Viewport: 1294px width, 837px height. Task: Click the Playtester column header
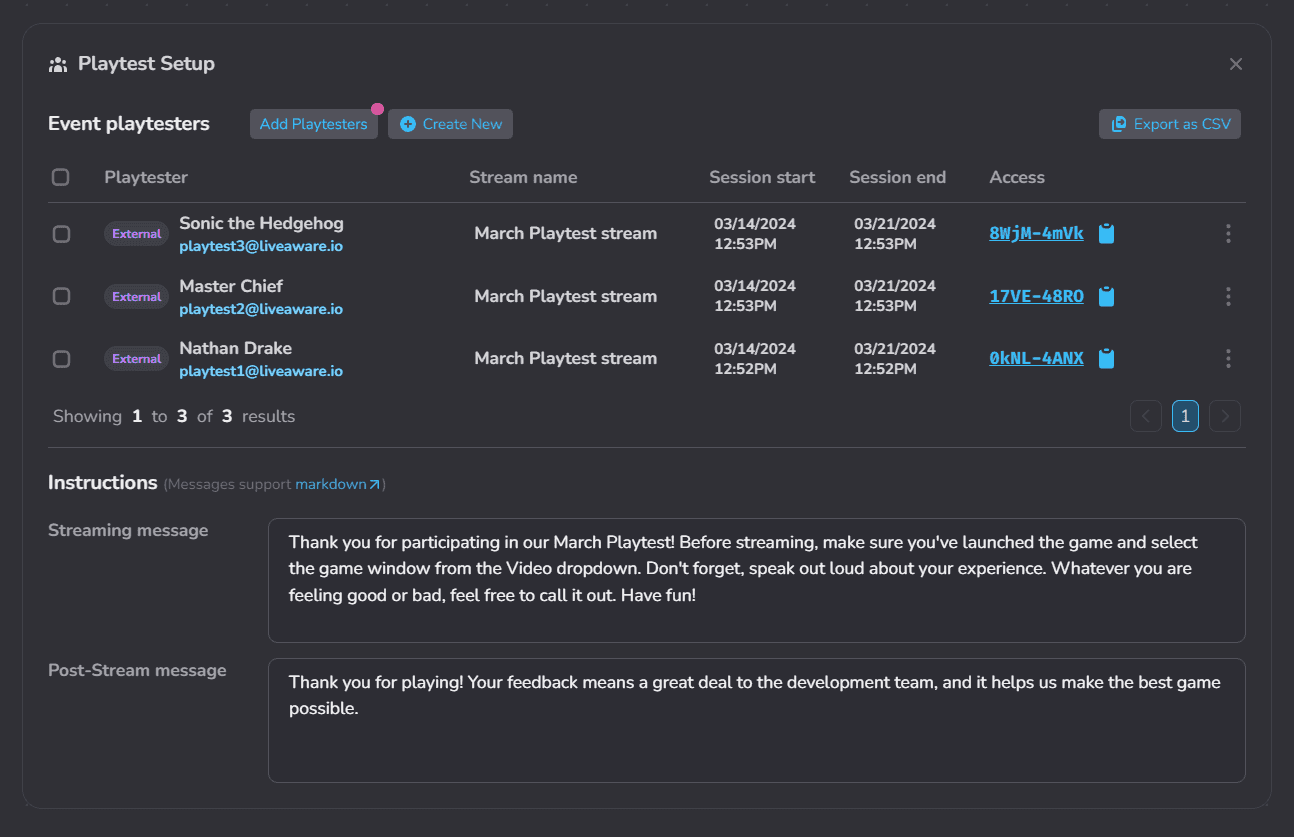point(146,177)
